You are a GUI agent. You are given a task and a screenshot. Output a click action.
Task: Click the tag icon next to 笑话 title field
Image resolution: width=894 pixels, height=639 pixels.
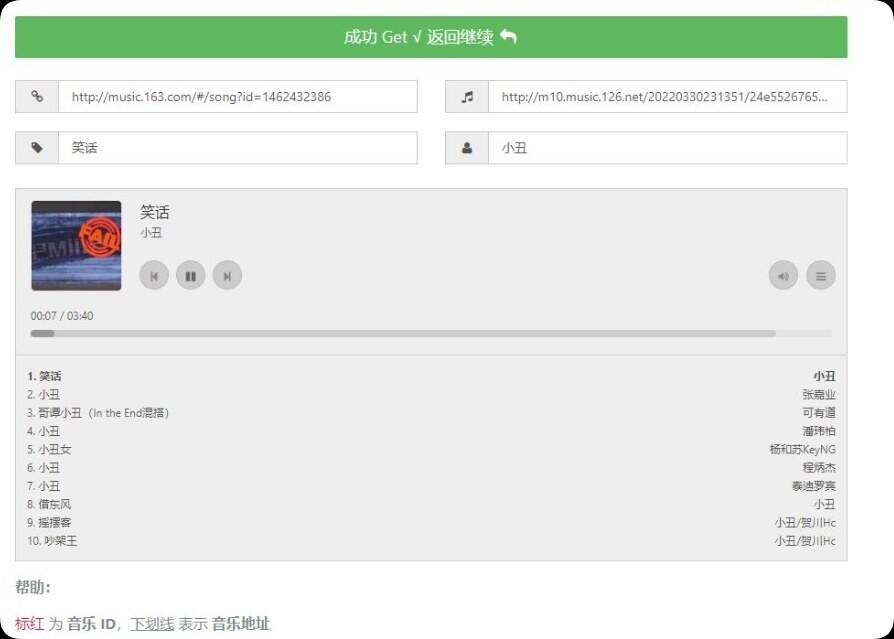tap(37, 147)
